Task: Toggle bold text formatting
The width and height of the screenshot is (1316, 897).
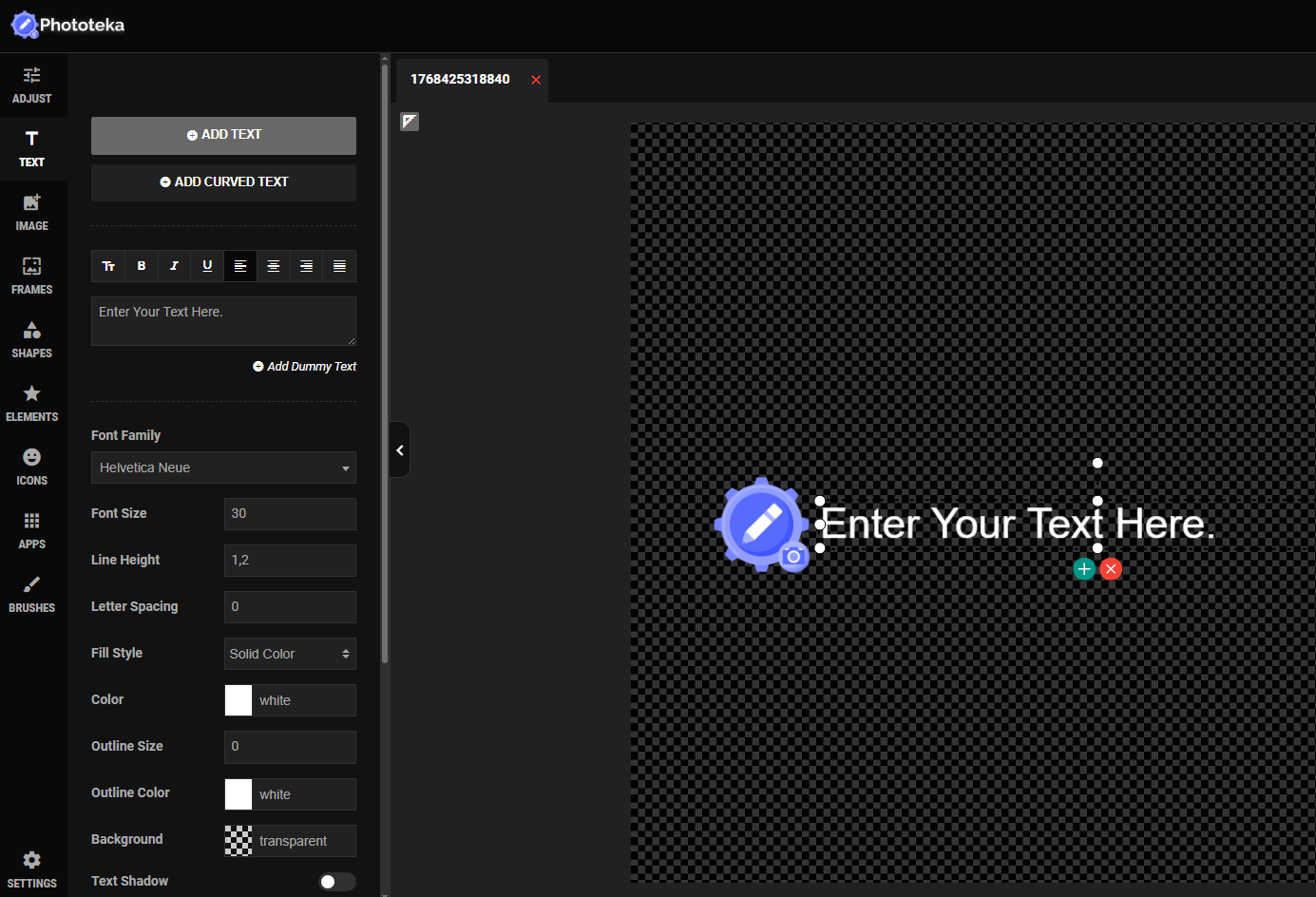Action: 142,266
